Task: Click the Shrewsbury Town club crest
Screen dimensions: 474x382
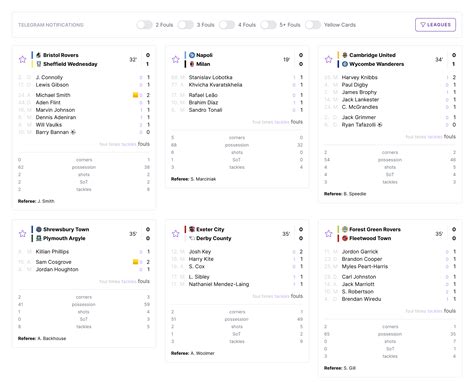Action: pyautogui.click(x=39, y=229)
